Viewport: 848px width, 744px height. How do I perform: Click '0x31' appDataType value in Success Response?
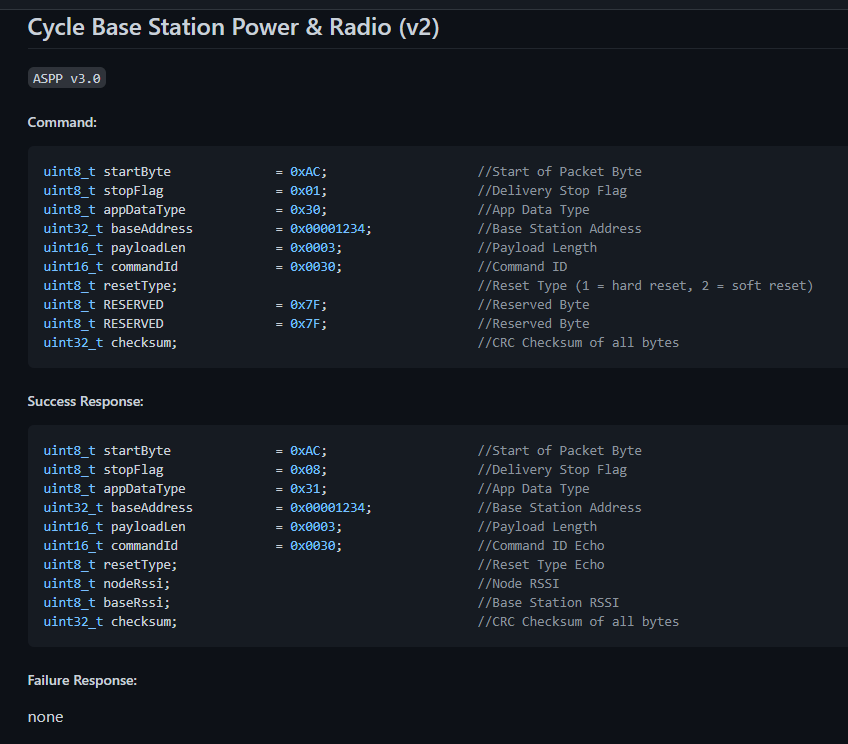point(305,489)
